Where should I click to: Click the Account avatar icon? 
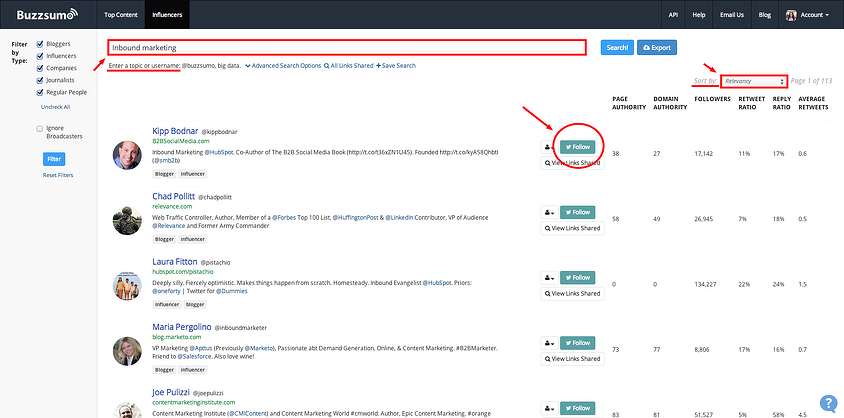[x=791, y=15]
